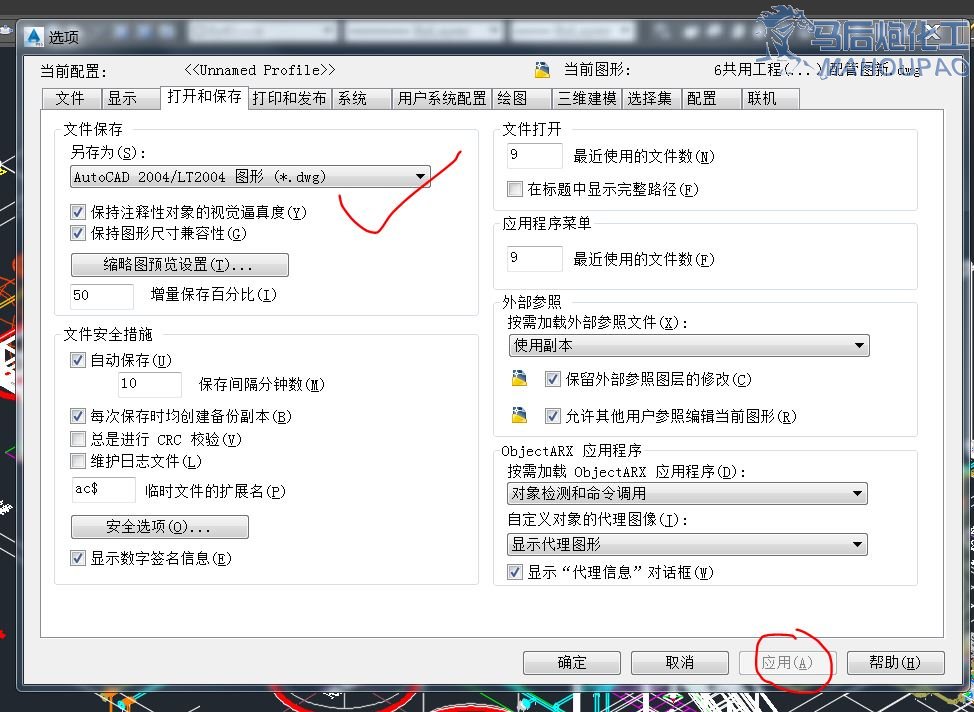
Task: Click the 保存间隔分钟数 input field
Action: [150, 385]
